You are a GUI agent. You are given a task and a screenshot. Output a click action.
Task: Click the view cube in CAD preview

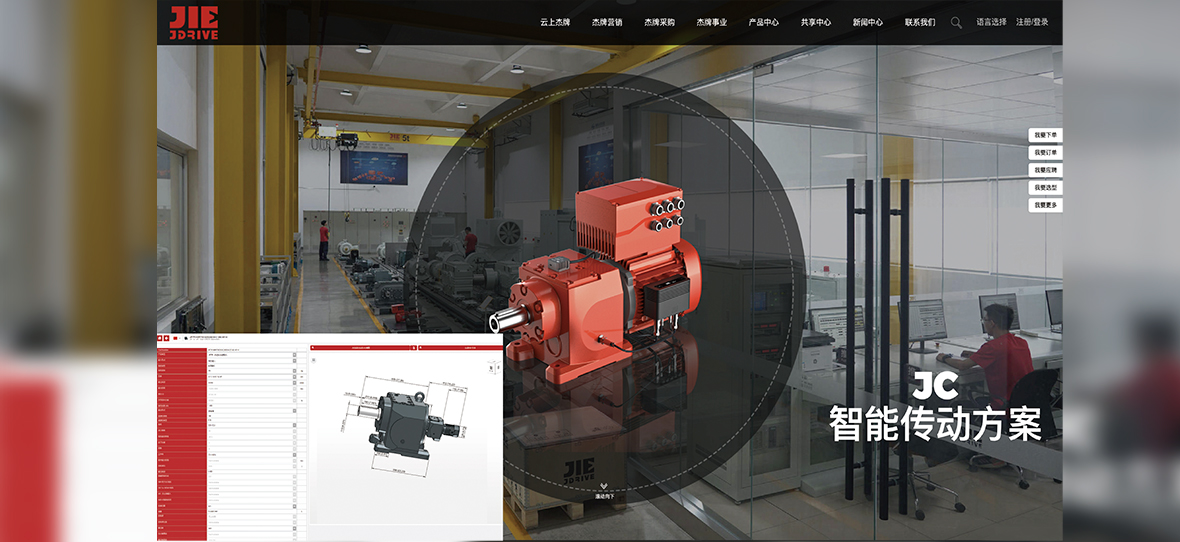tap(492, 368)
